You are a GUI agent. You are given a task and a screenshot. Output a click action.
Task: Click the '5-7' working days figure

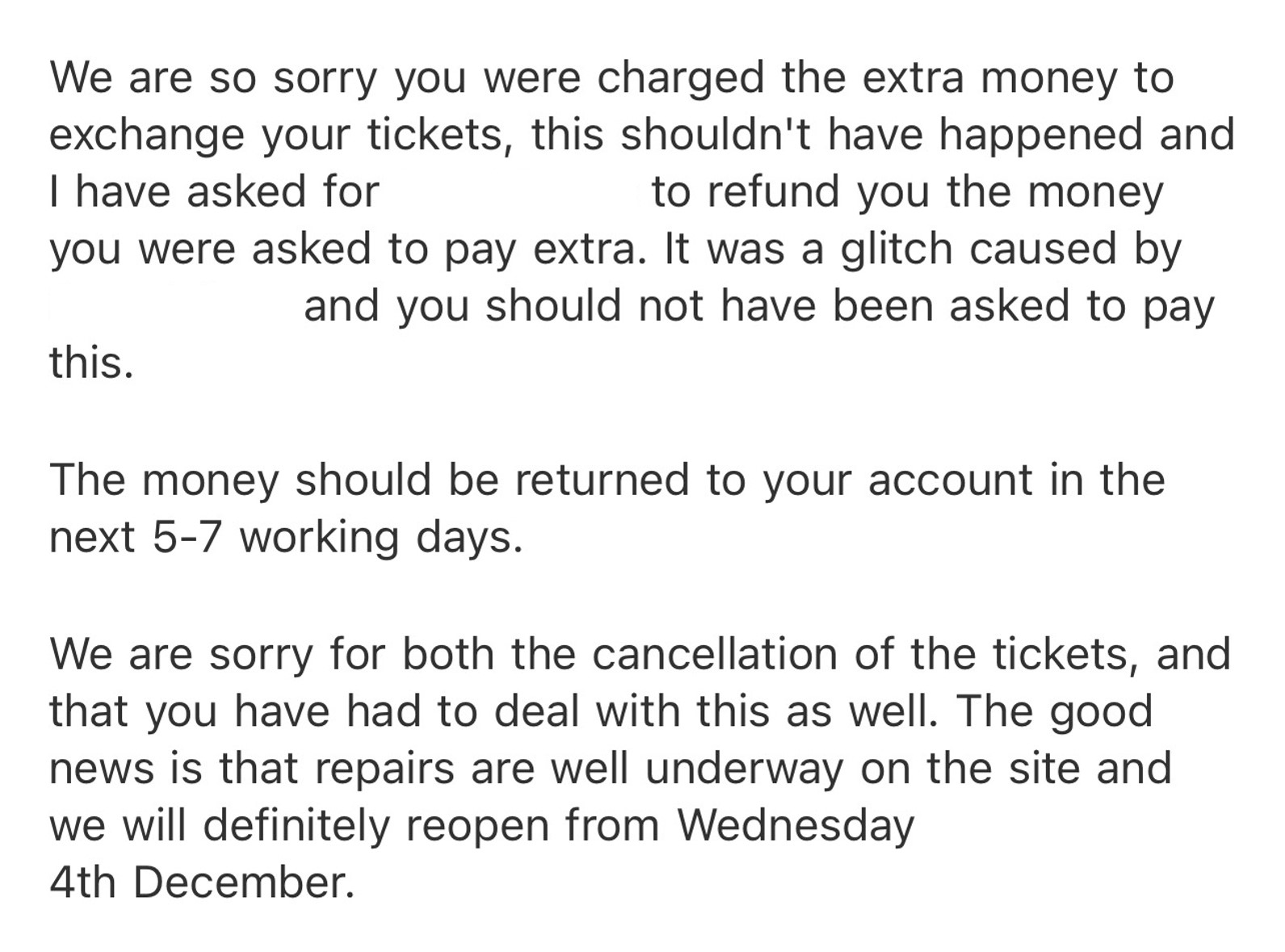pyautogui.click(x=187, y=537)
